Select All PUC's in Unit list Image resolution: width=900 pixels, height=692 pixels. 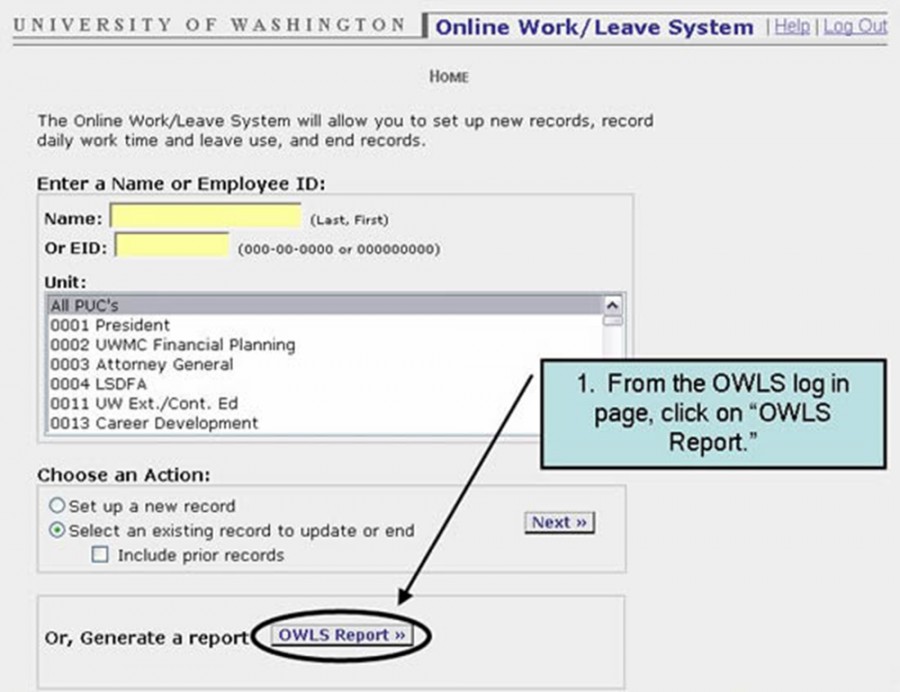point(325,305)
